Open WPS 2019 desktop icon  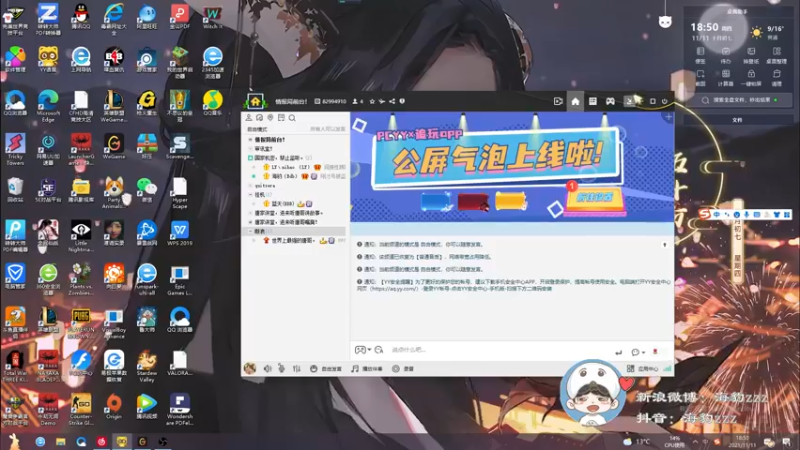point(180,234)
